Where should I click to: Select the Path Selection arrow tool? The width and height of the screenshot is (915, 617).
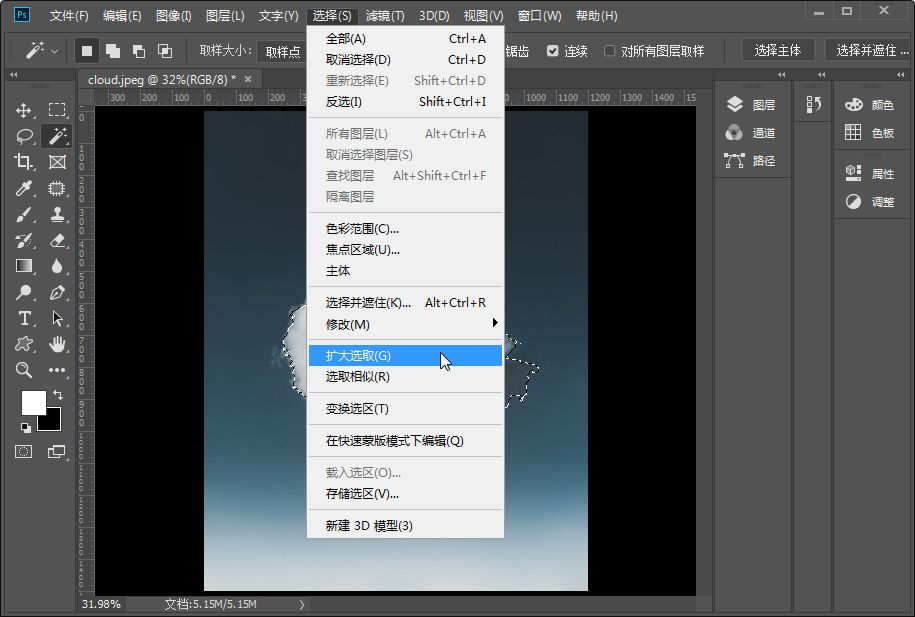pos(57,318)
